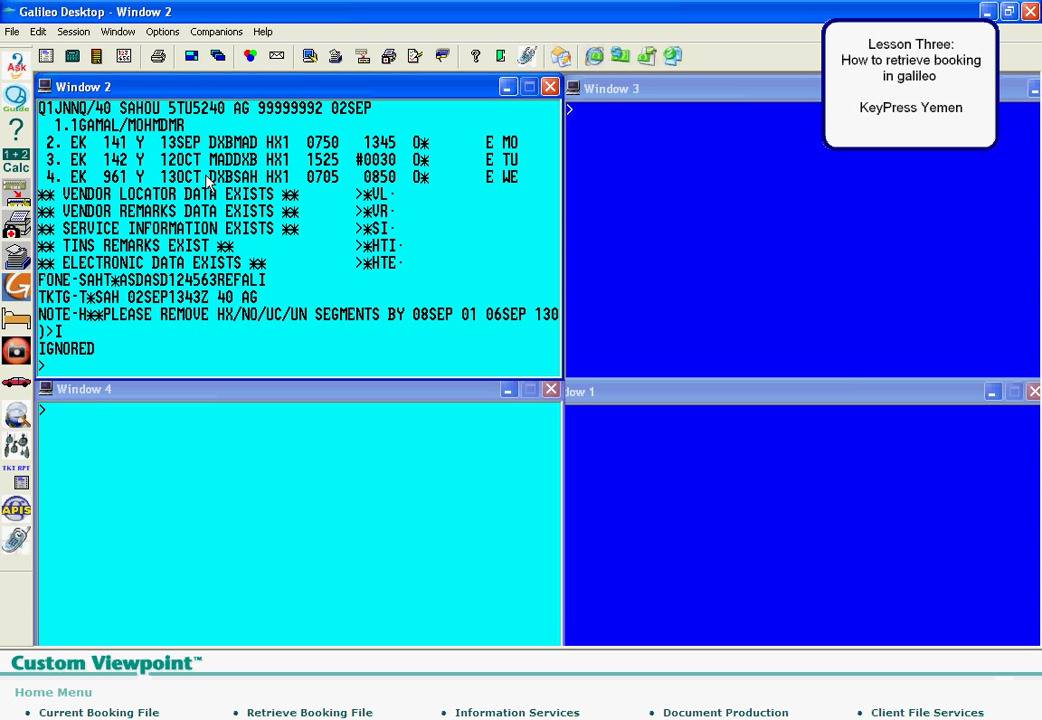Click the printer with pages toolbar icon

[389, 56]
